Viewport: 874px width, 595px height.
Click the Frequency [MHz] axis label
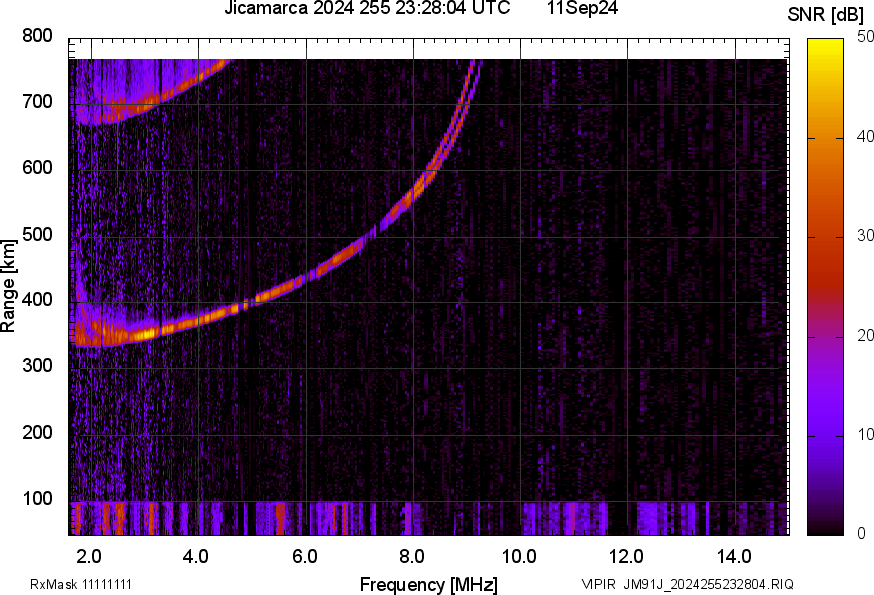[428, 584]
